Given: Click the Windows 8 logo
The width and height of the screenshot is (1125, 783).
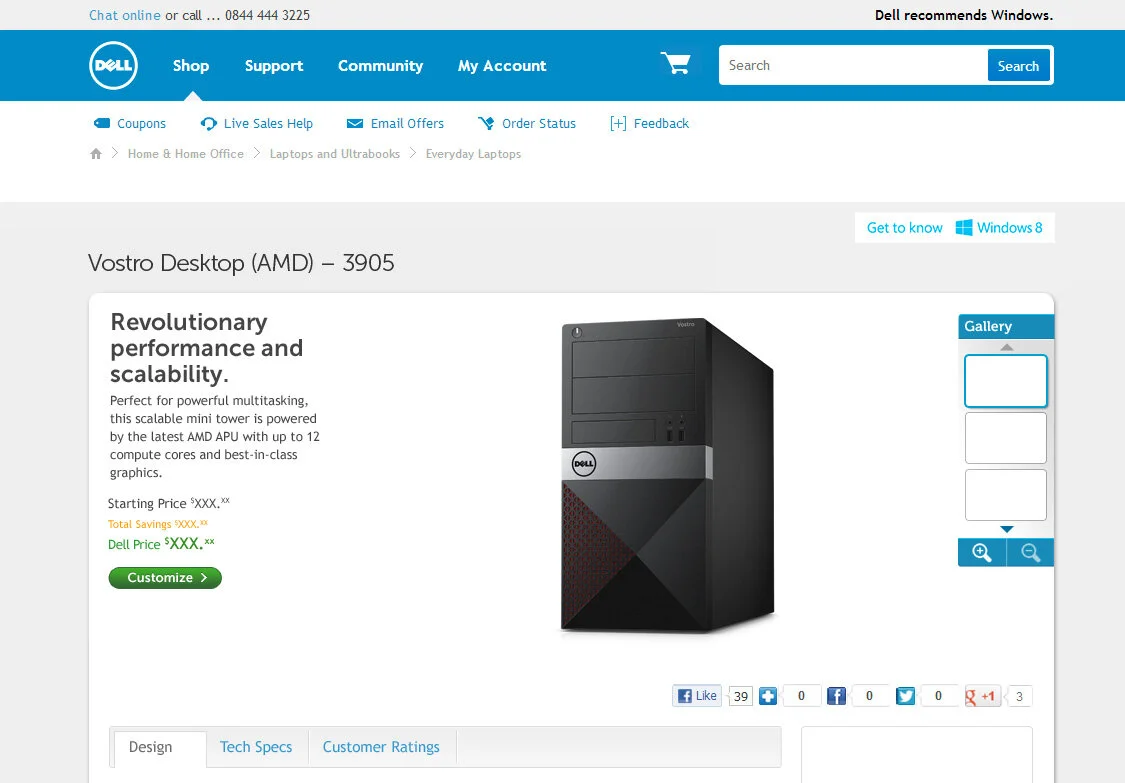Looking at the screenshot, I should pos(964,228).
